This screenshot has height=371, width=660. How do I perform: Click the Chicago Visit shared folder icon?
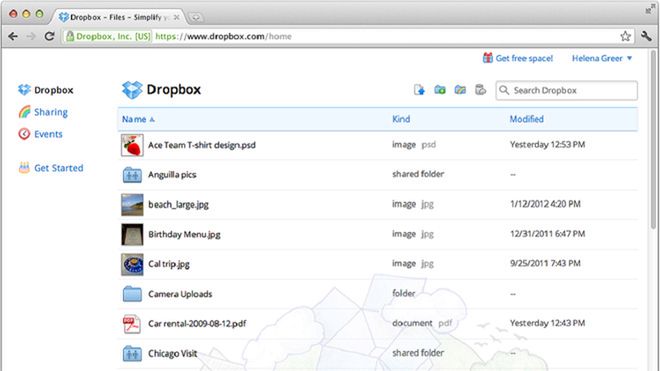[132, 354]
